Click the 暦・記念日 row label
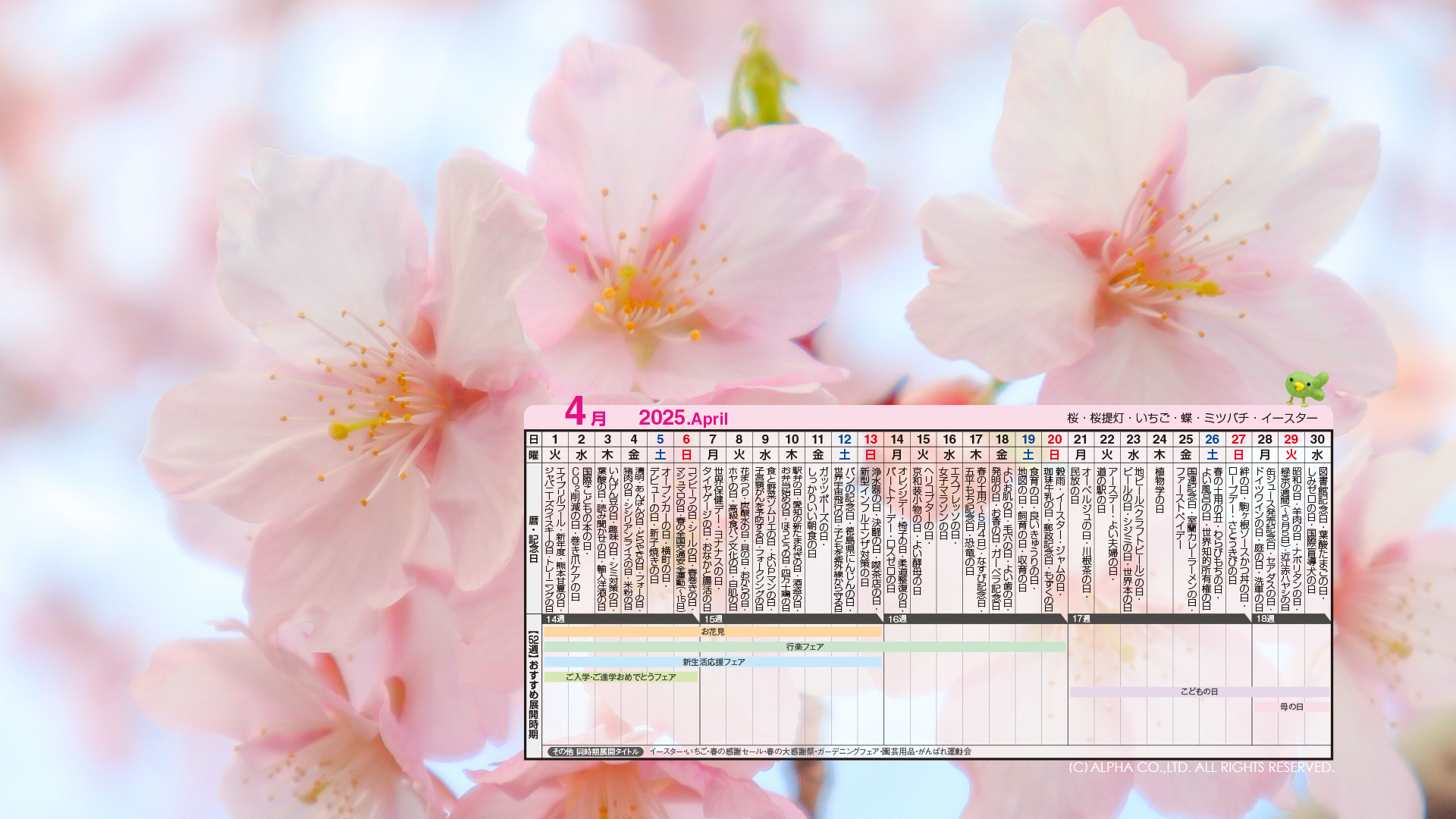Viewport: 1456px width, 819px height. coord(533,539)
